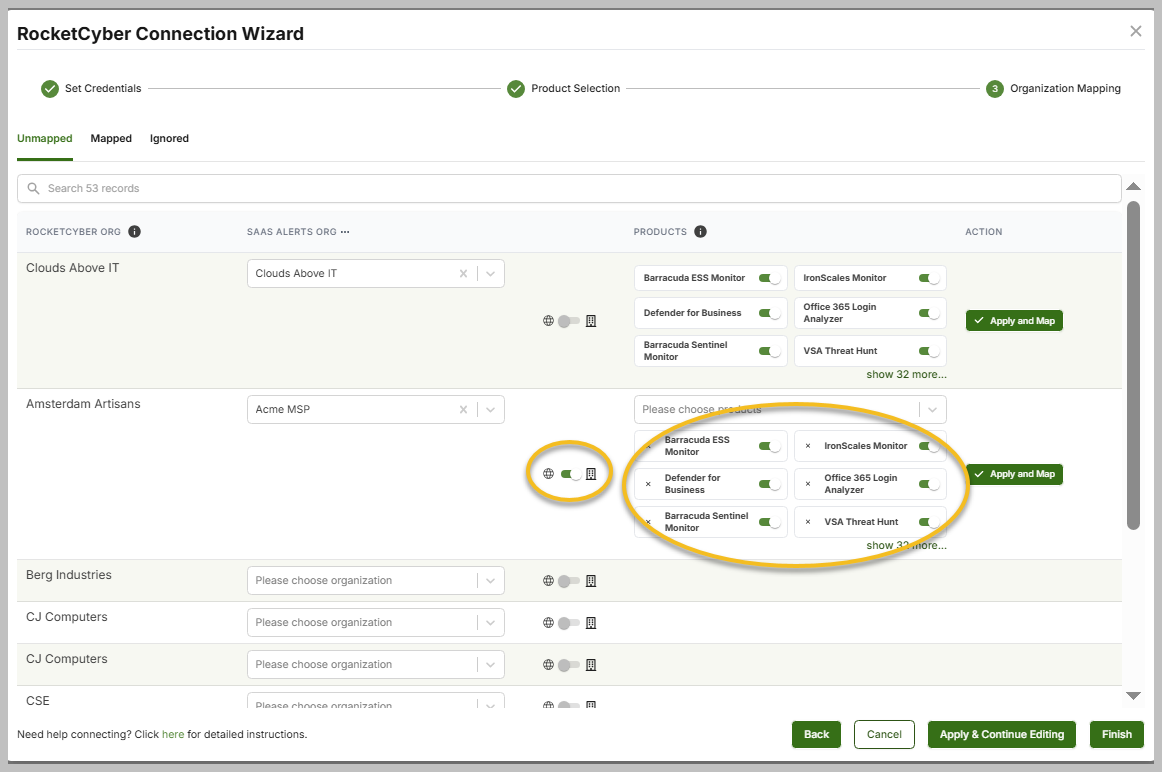Click the building icon in Clouds Above IT row
The image size is (1162, 772).
pos(591,321)
